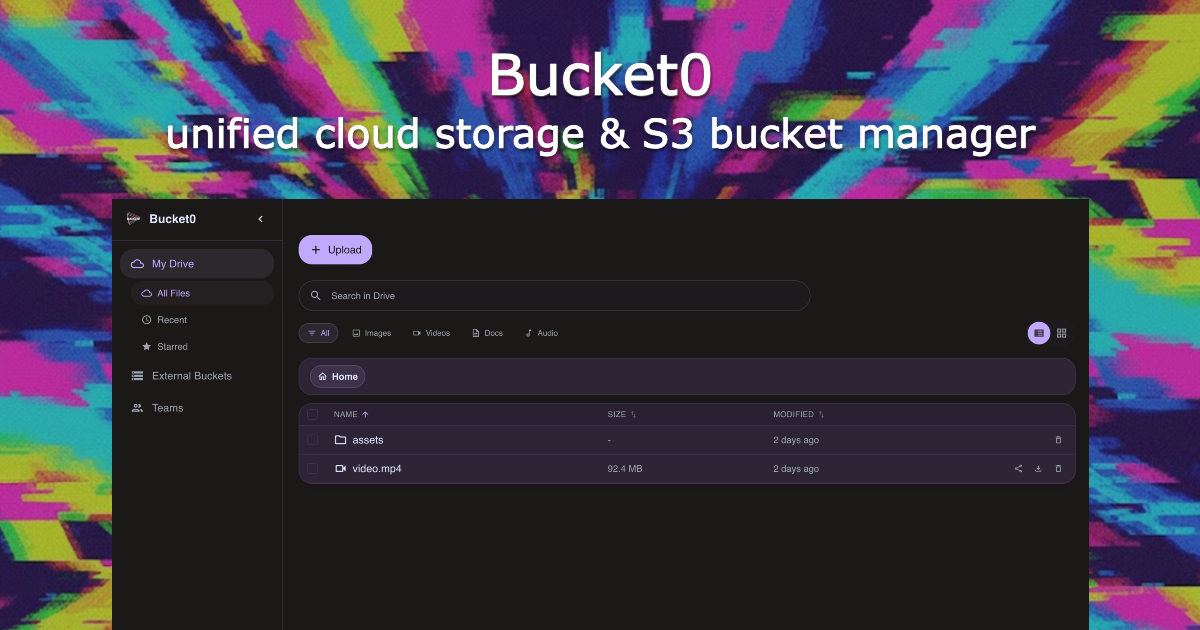Click the Bucket0 logo icon

[x=132, y=218]
